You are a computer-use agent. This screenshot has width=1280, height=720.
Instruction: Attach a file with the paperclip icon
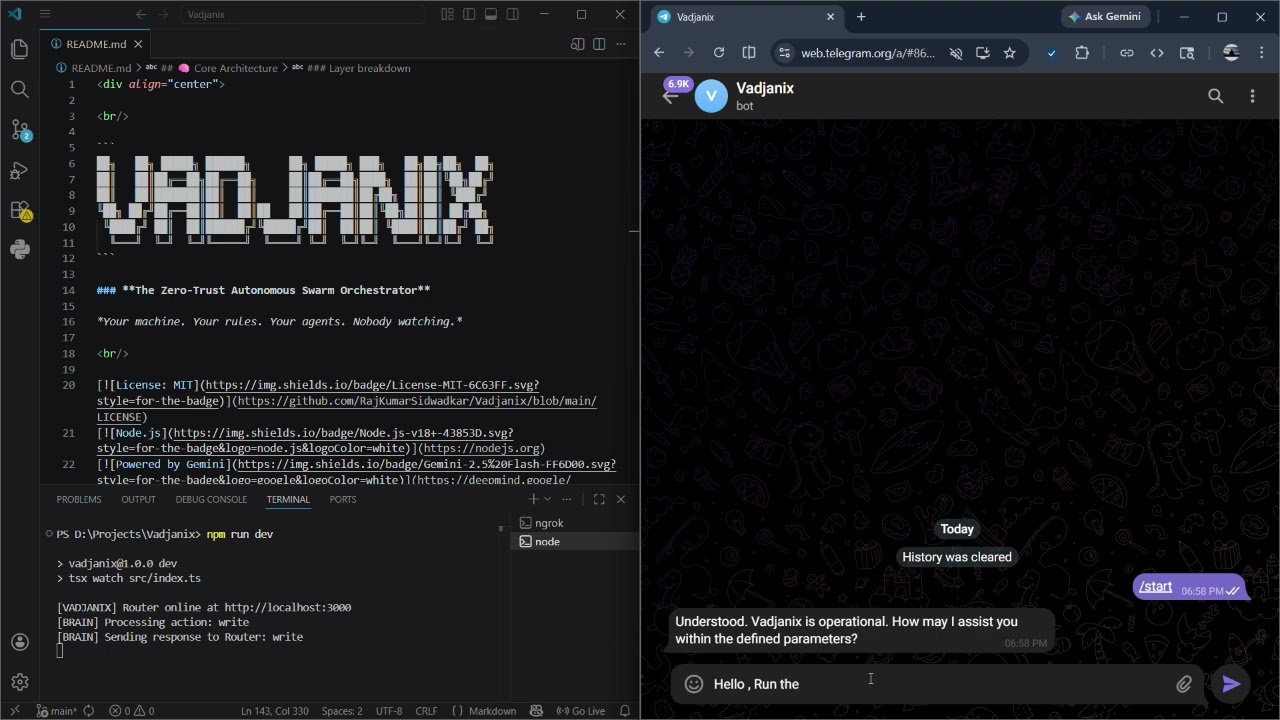point(1184,684)
